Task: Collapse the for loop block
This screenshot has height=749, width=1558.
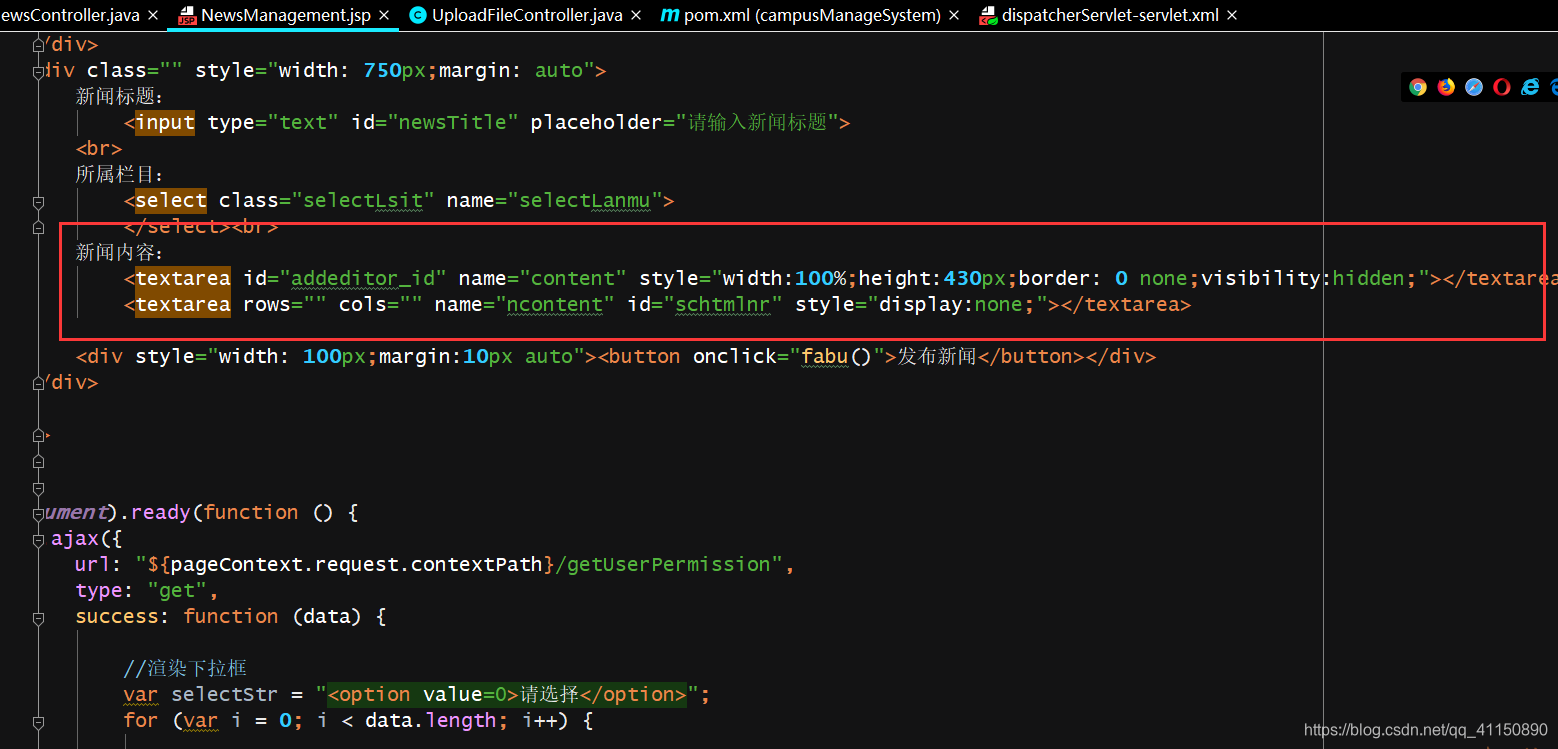Action: click(x=39, y=721)
